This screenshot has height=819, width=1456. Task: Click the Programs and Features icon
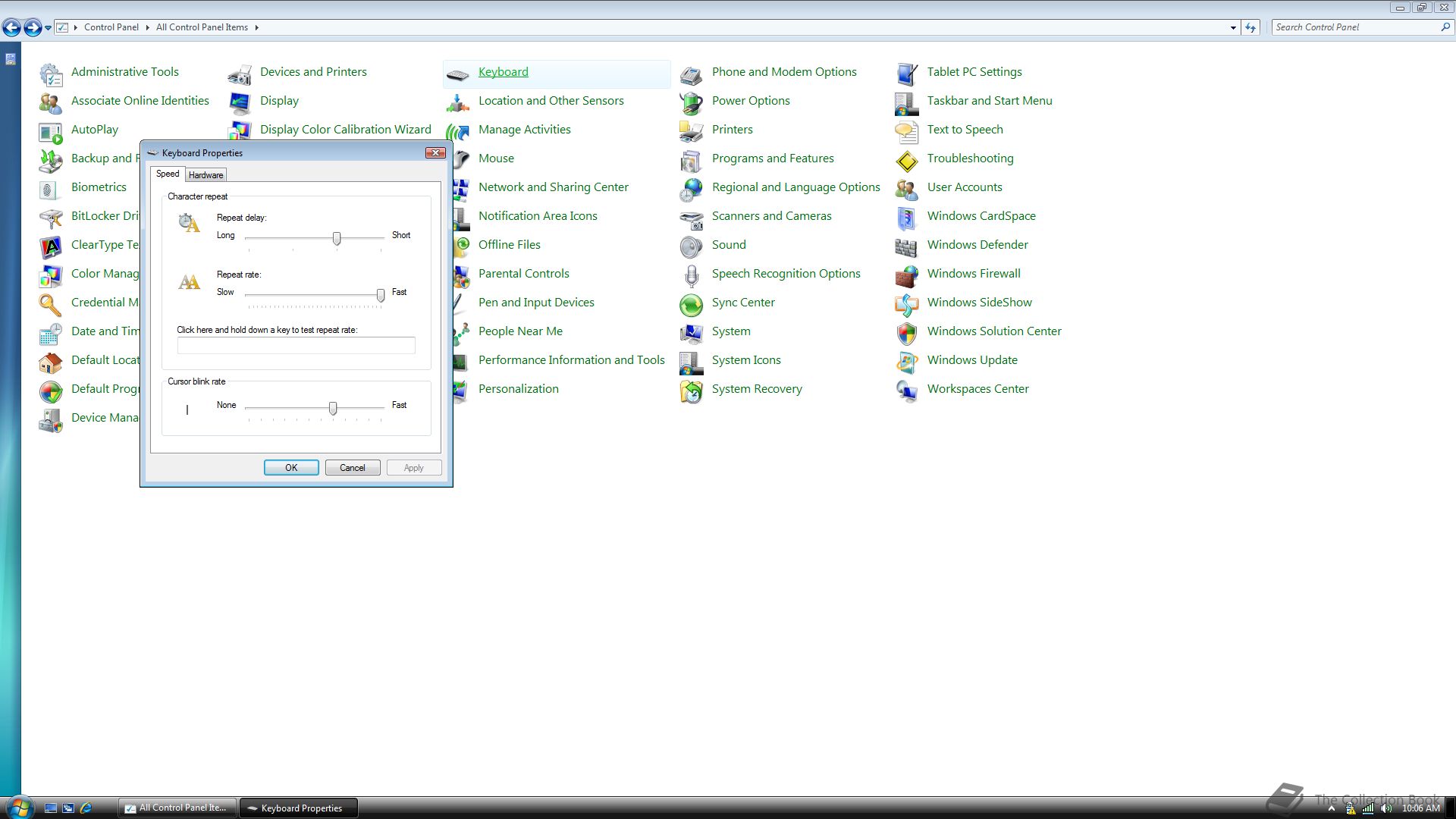[x=692, y=161]
